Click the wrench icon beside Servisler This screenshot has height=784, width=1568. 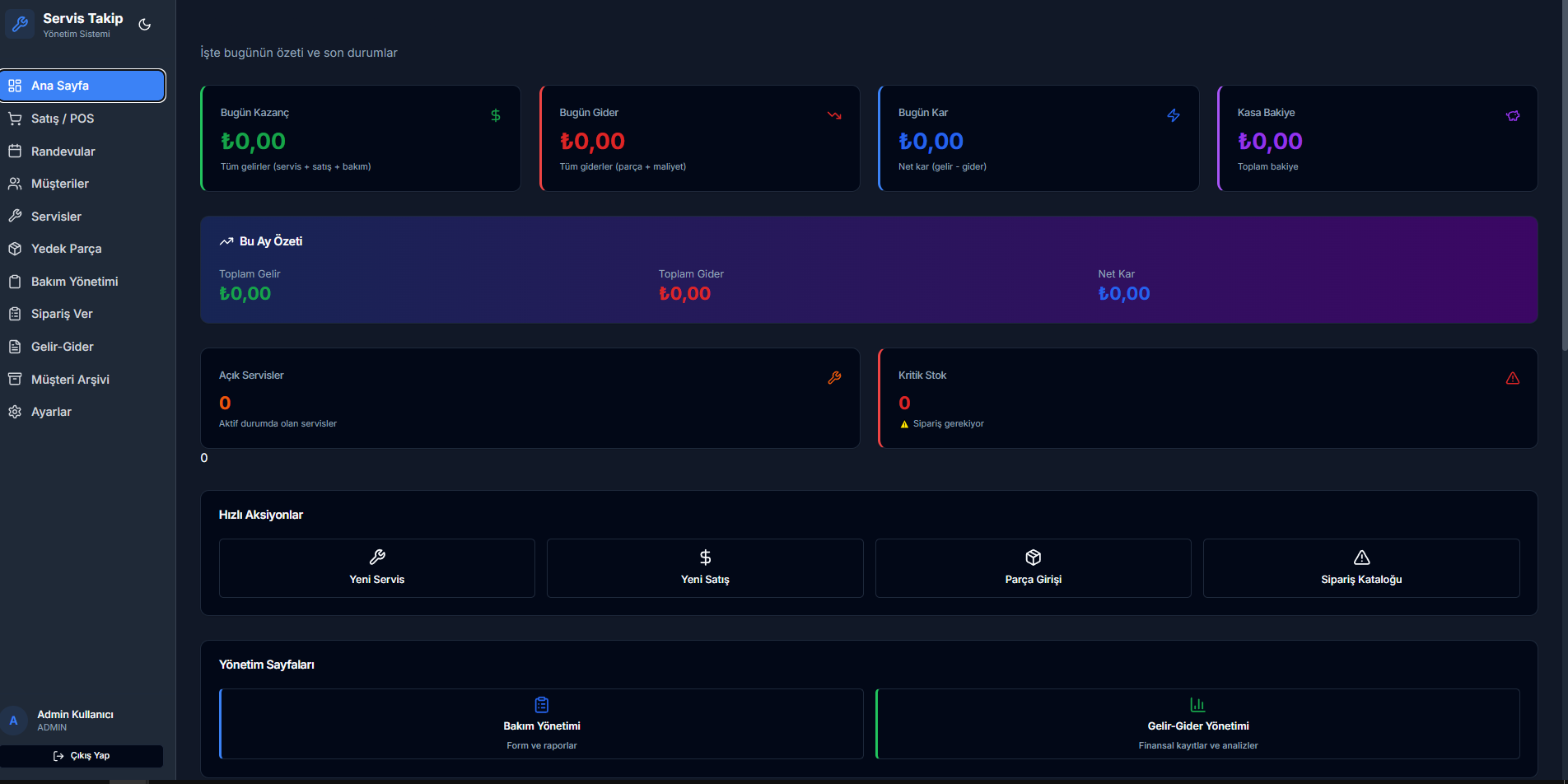click(15, 217)
